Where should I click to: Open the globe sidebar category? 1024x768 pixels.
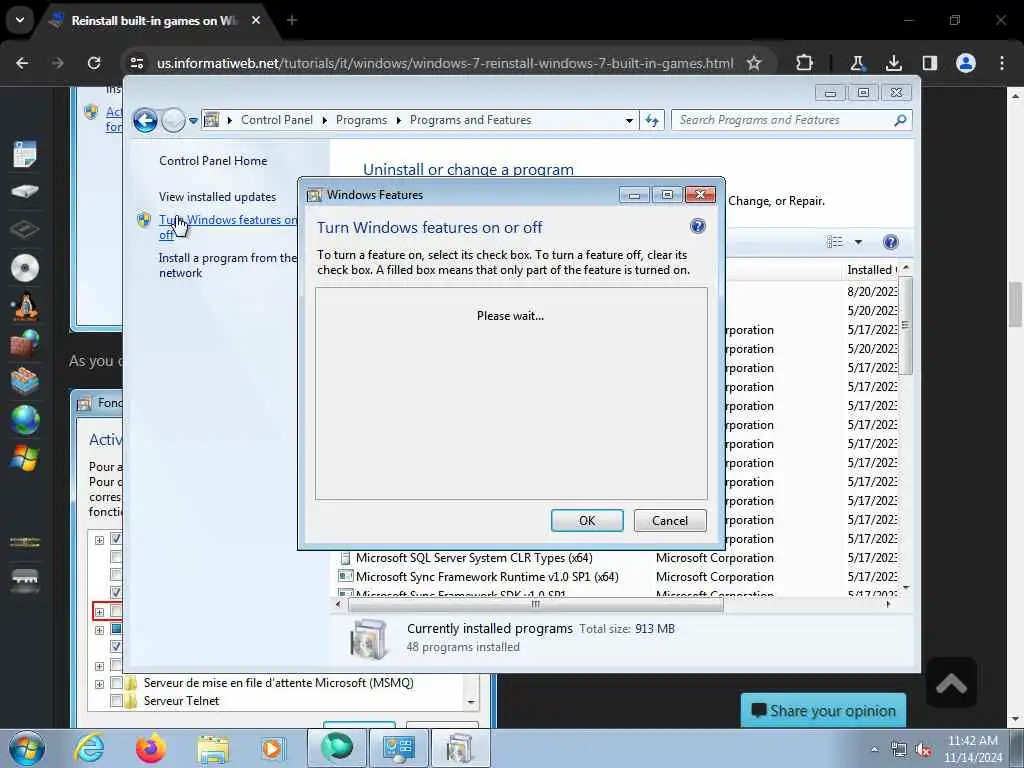click(25, 420)
